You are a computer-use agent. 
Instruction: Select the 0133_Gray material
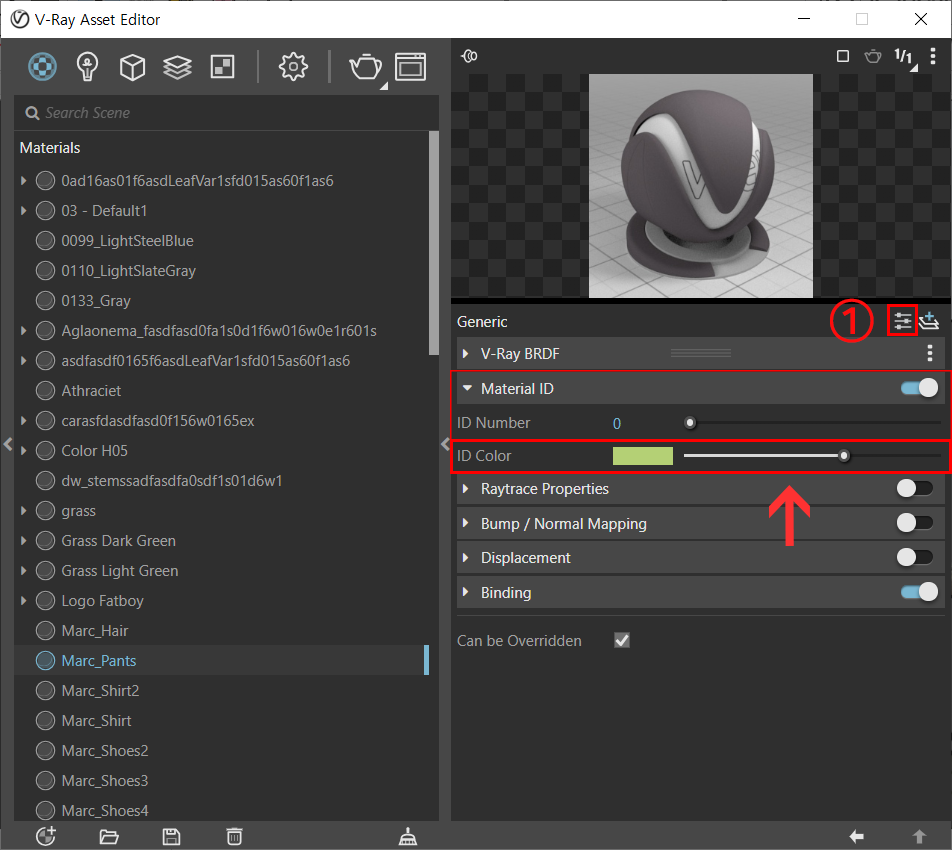click(x=221, y=301)
